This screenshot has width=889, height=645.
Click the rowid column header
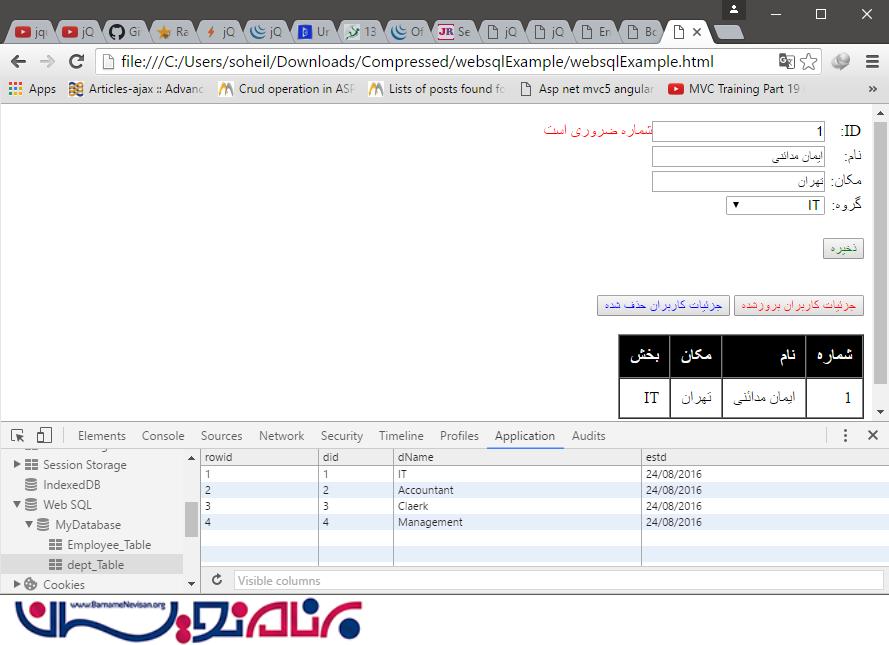[x=260, y=457]
